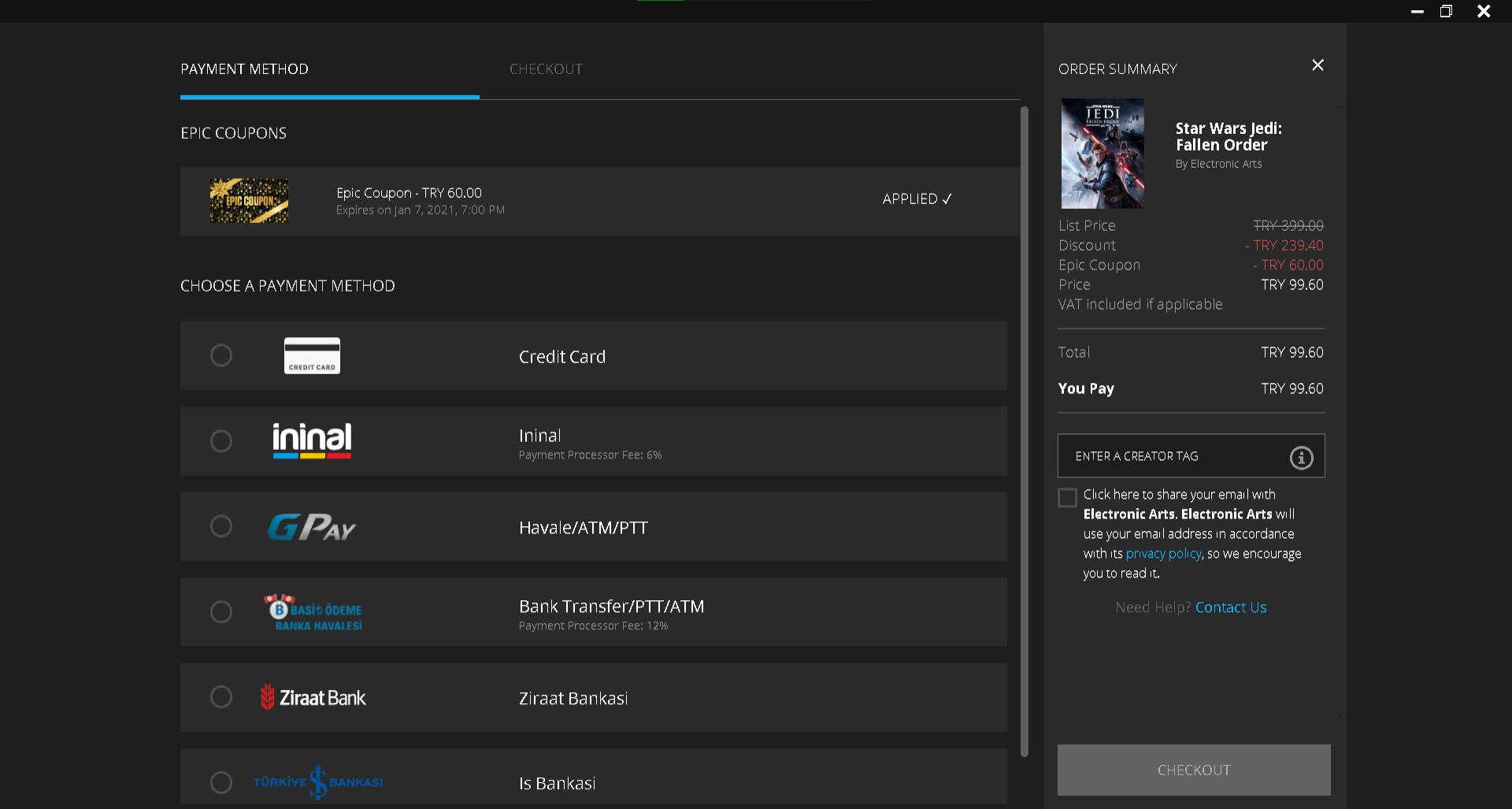Click the Basit Odeme Banka Havalesi logo
Image resolution: width=1512 pixels, height=809 pixels.
[x=313, y=612]
